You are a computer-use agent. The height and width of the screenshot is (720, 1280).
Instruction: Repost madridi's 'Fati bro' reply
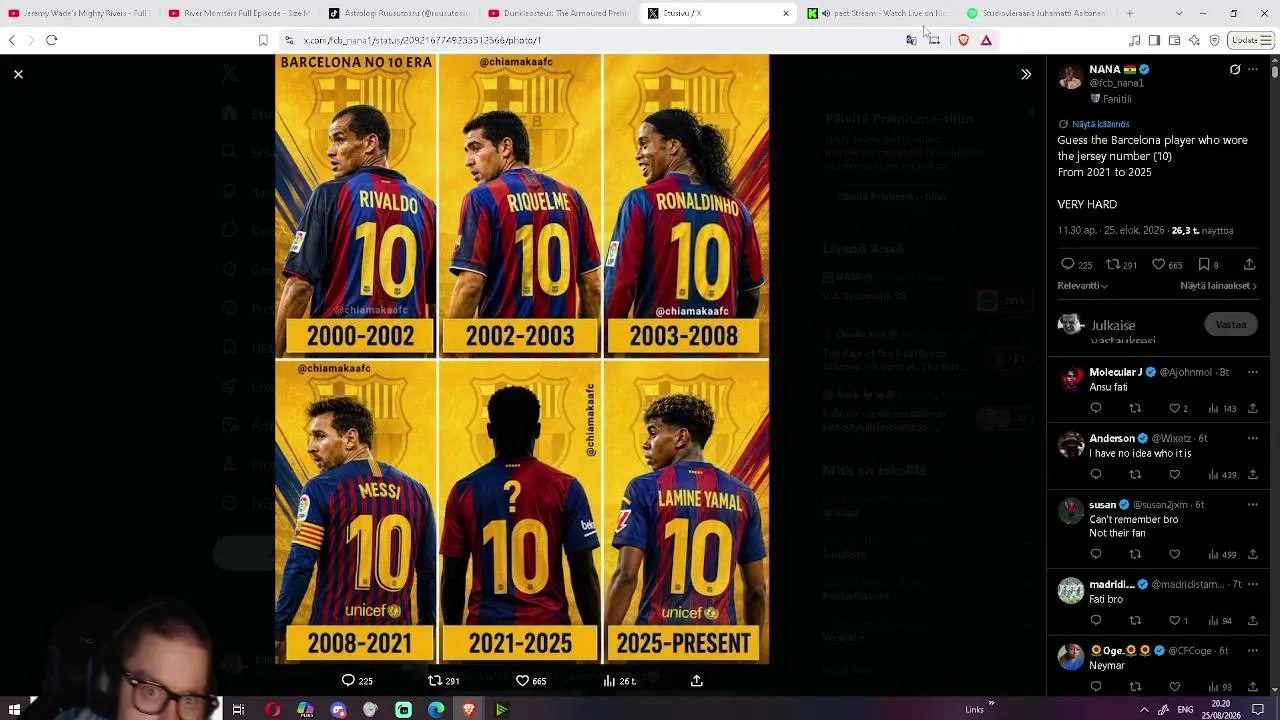tap(1135, 620)
